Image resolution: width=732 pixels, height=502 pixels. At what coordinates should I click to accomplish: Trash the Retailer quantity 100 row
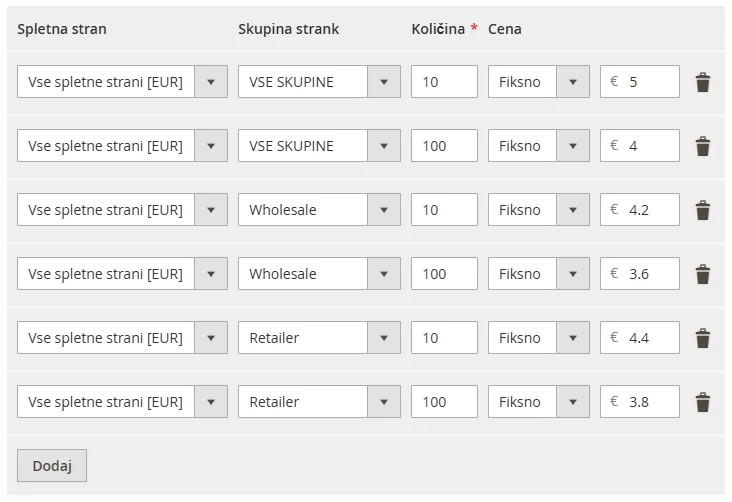[703, 402]
